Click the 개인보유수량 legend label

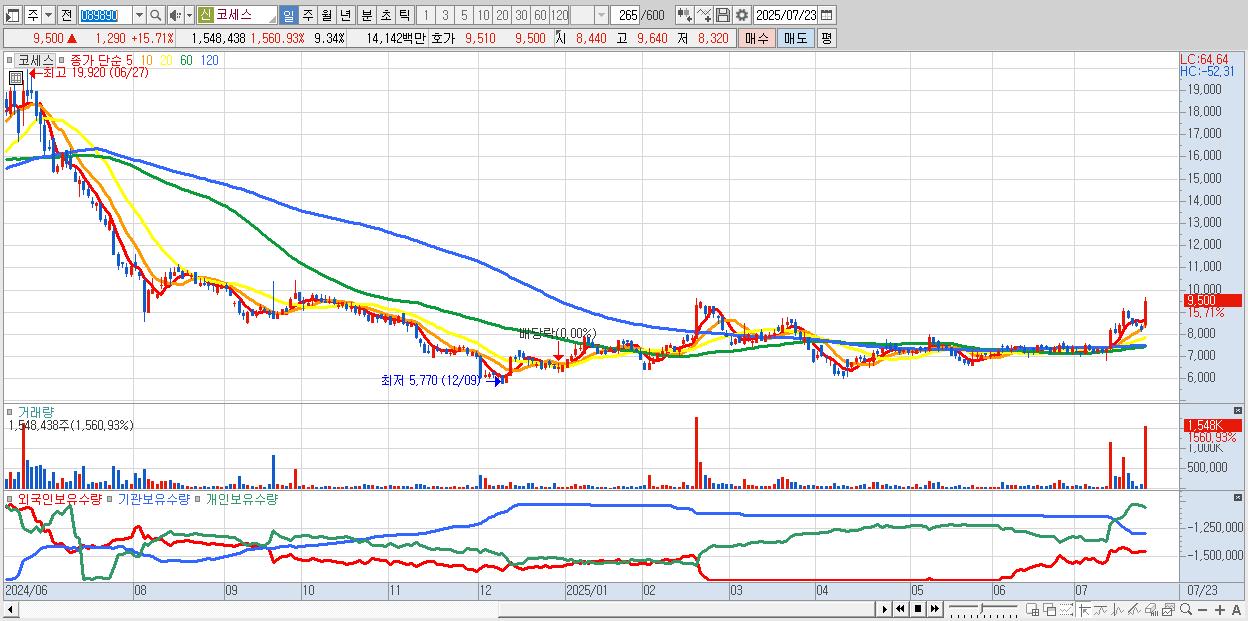[241, 498]
